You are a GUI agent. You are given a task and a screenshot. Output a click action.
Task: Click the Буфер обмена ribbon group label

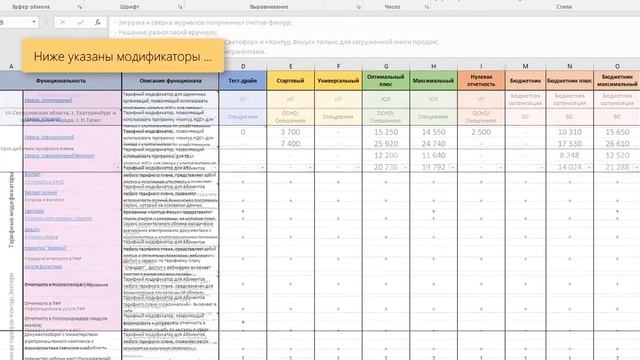click(31, 7)
